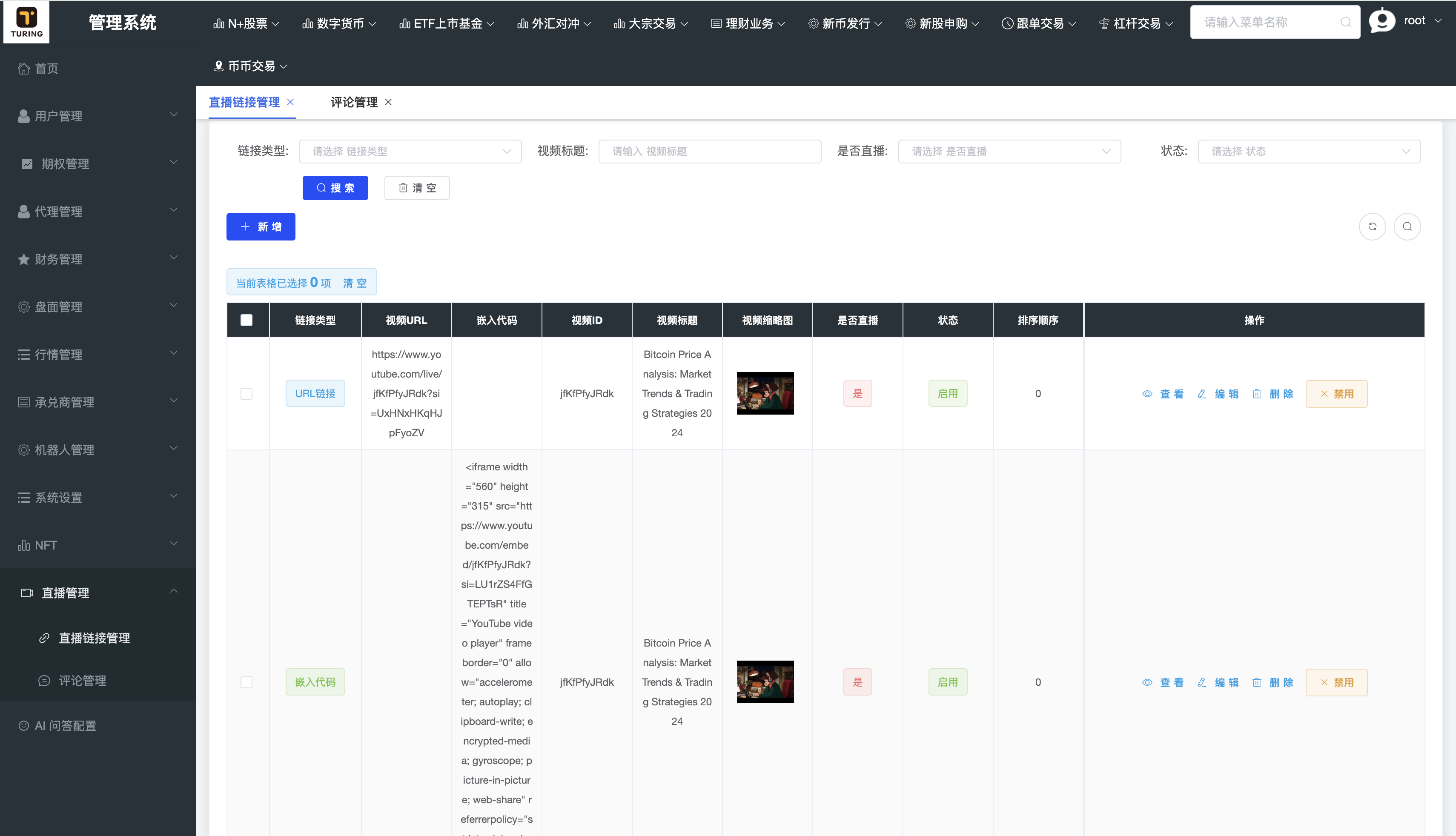Click the first row's video thumbnail
Screen dimensions: 1456x836
(x=765, y=393)
